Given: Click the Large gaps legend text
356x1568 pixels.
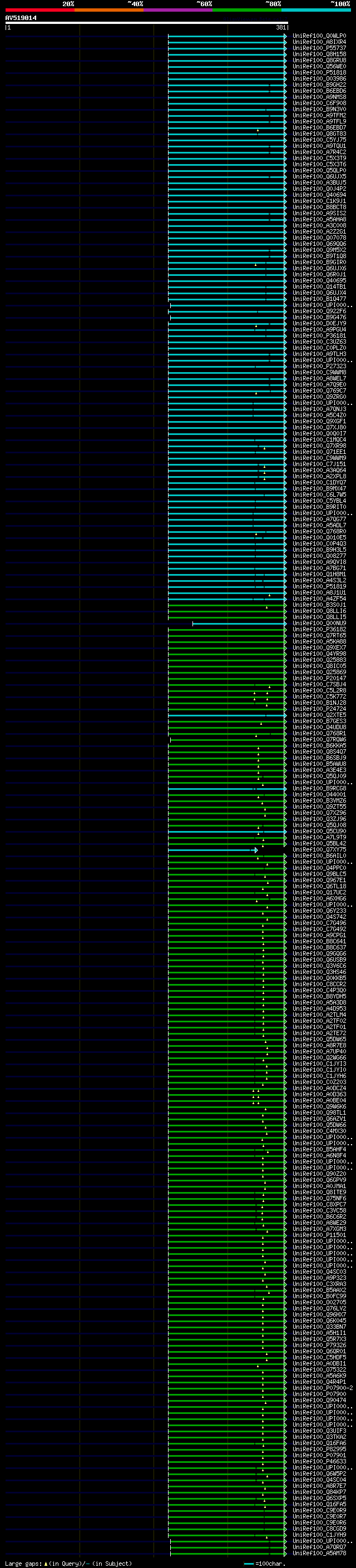Looking at the screenshot, I should tap(68, 1563).
